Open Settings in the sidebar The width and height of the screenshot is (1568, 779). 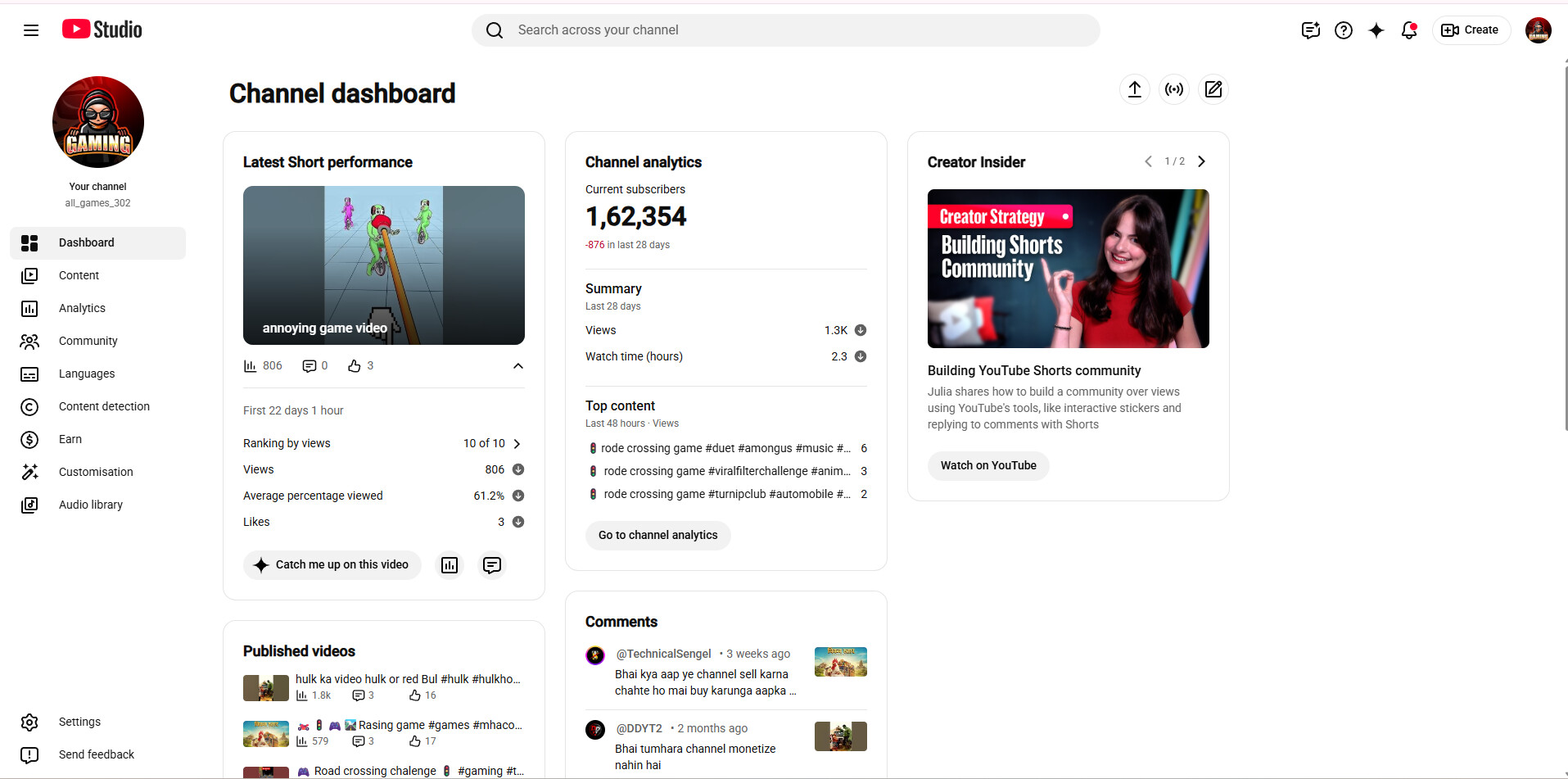pyautogui.click(x=98, y=722)
